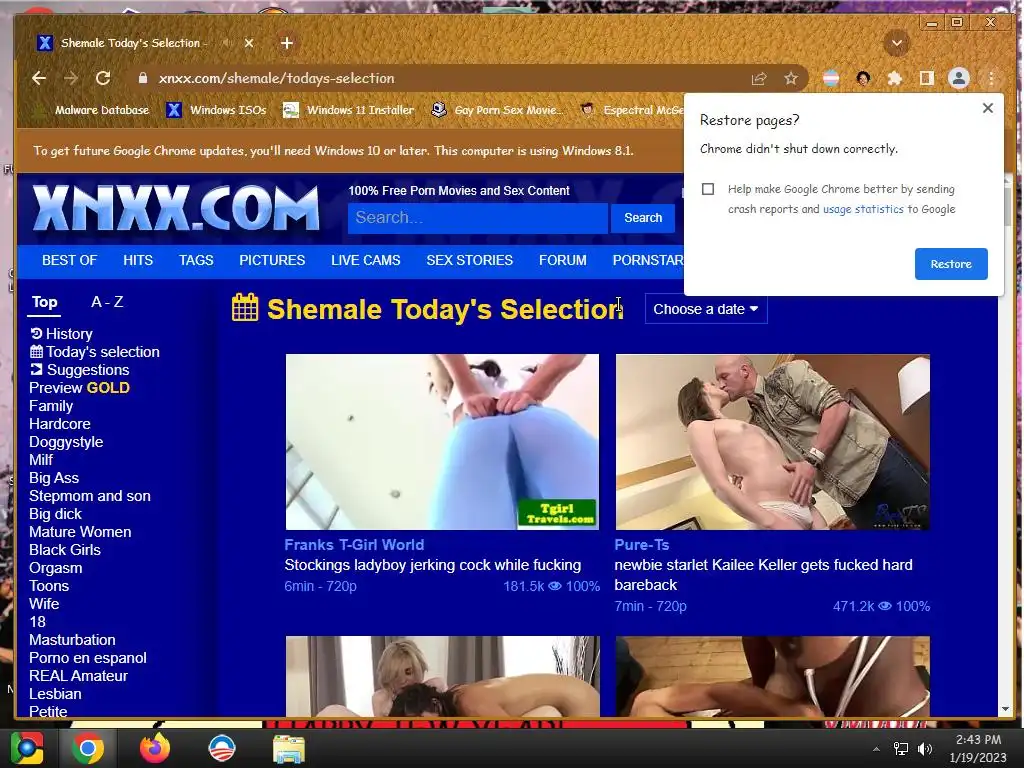Go back using the browser back arrow

coord(39,78)
